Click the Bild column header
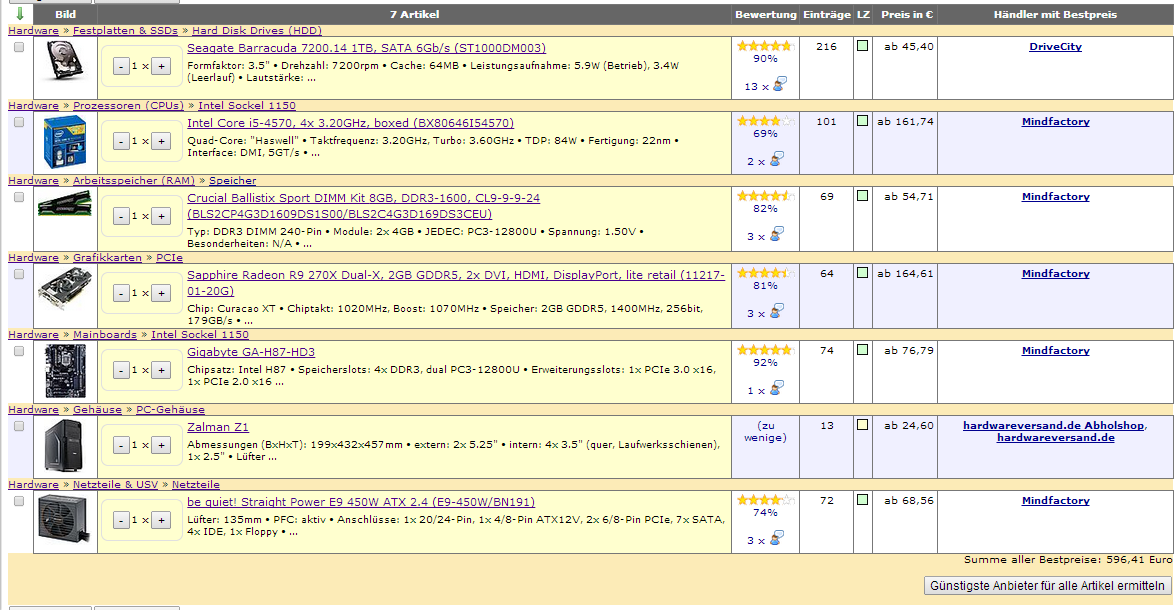 [x=65, y=14]
